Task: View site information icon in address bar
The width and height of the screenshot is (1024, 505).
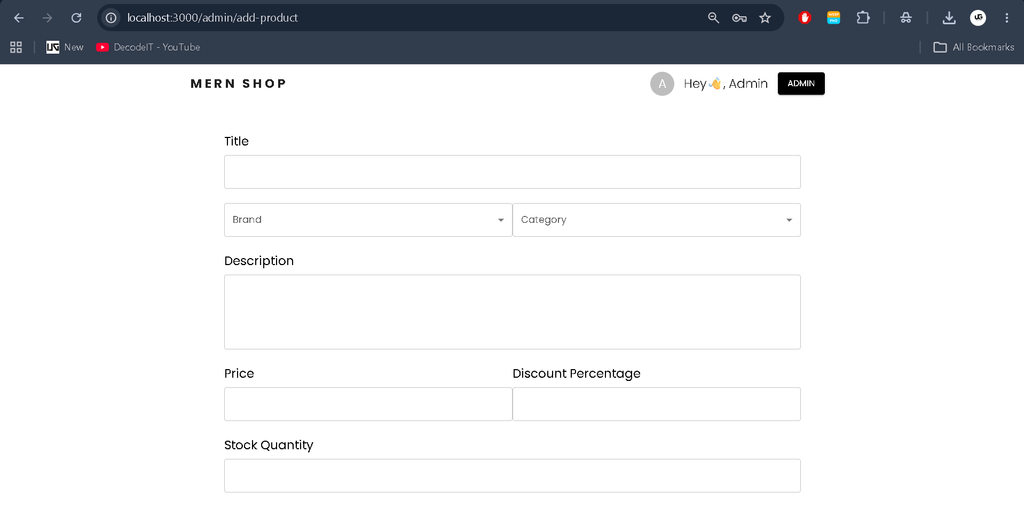Action: (111, 18)
